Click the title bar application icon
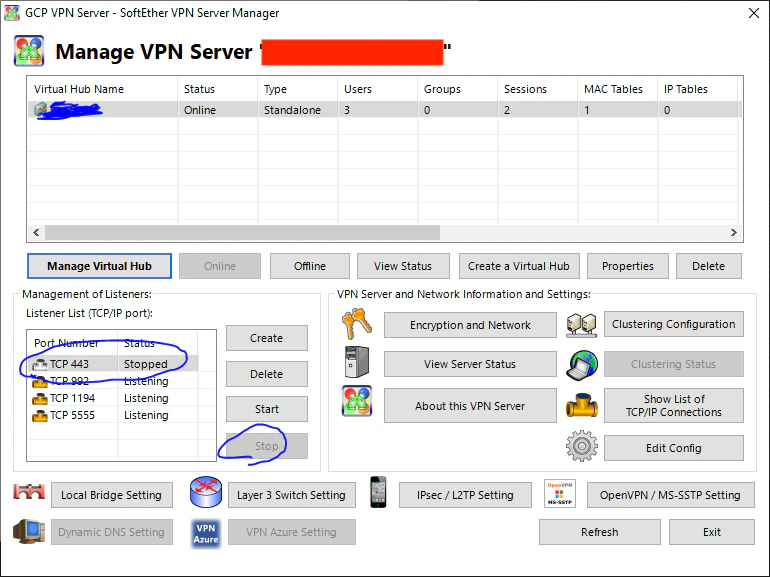 (12, 13)
